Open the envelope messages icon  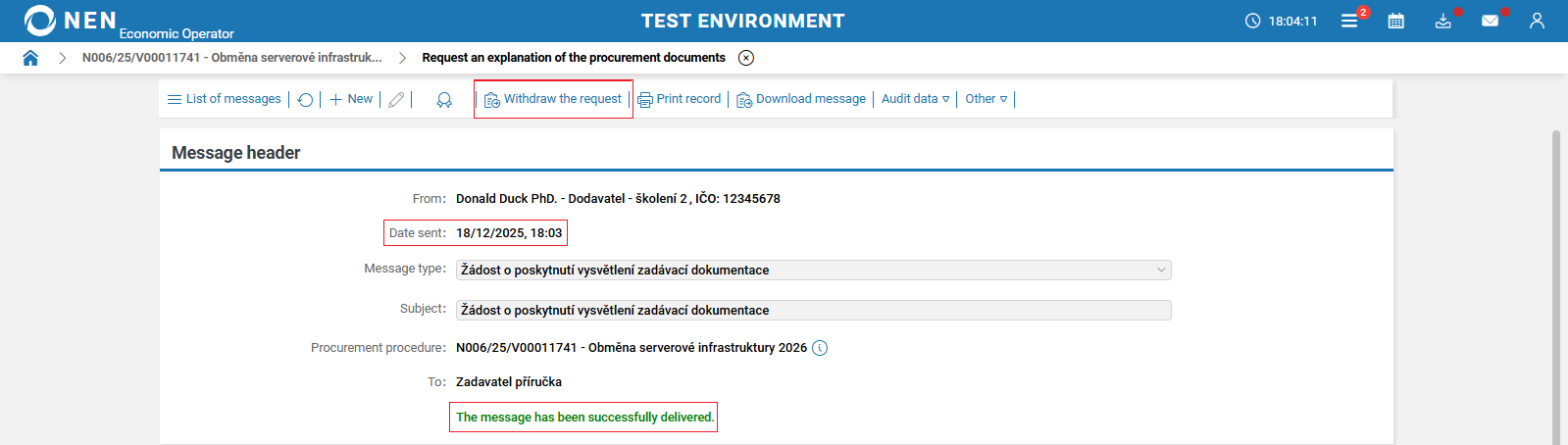[x=1490, y=21]
